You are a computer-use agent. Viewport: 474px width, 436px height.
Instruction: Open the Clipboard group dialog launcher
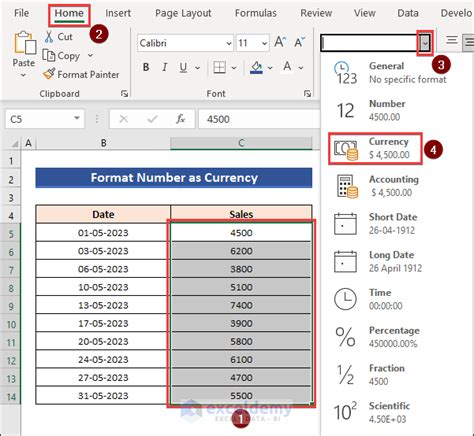point(125,94)
